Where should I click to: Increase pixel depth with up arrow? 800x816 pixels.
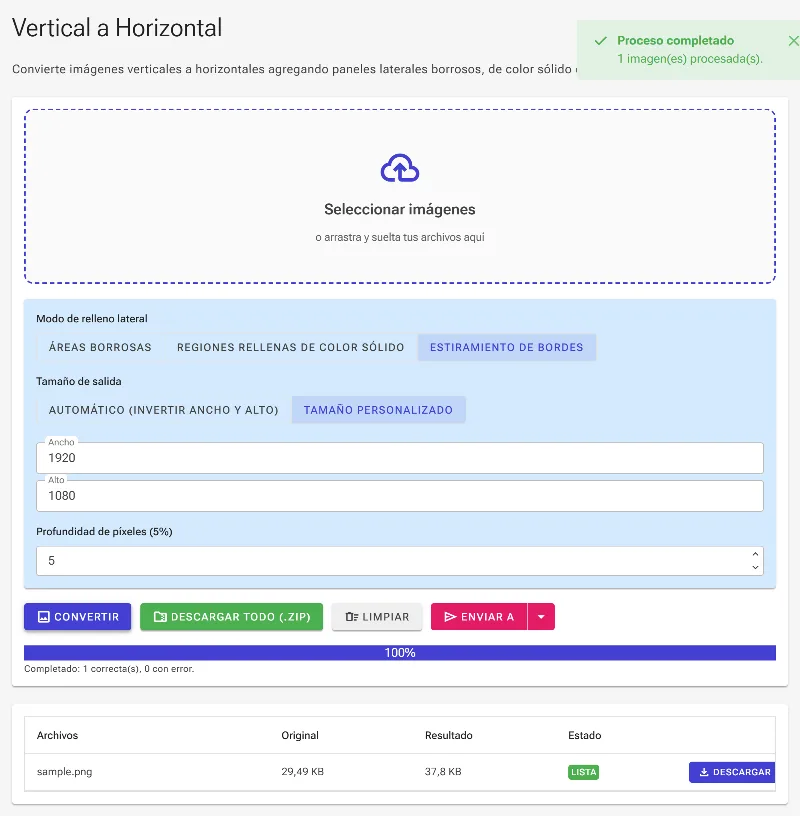coord(755,554)
